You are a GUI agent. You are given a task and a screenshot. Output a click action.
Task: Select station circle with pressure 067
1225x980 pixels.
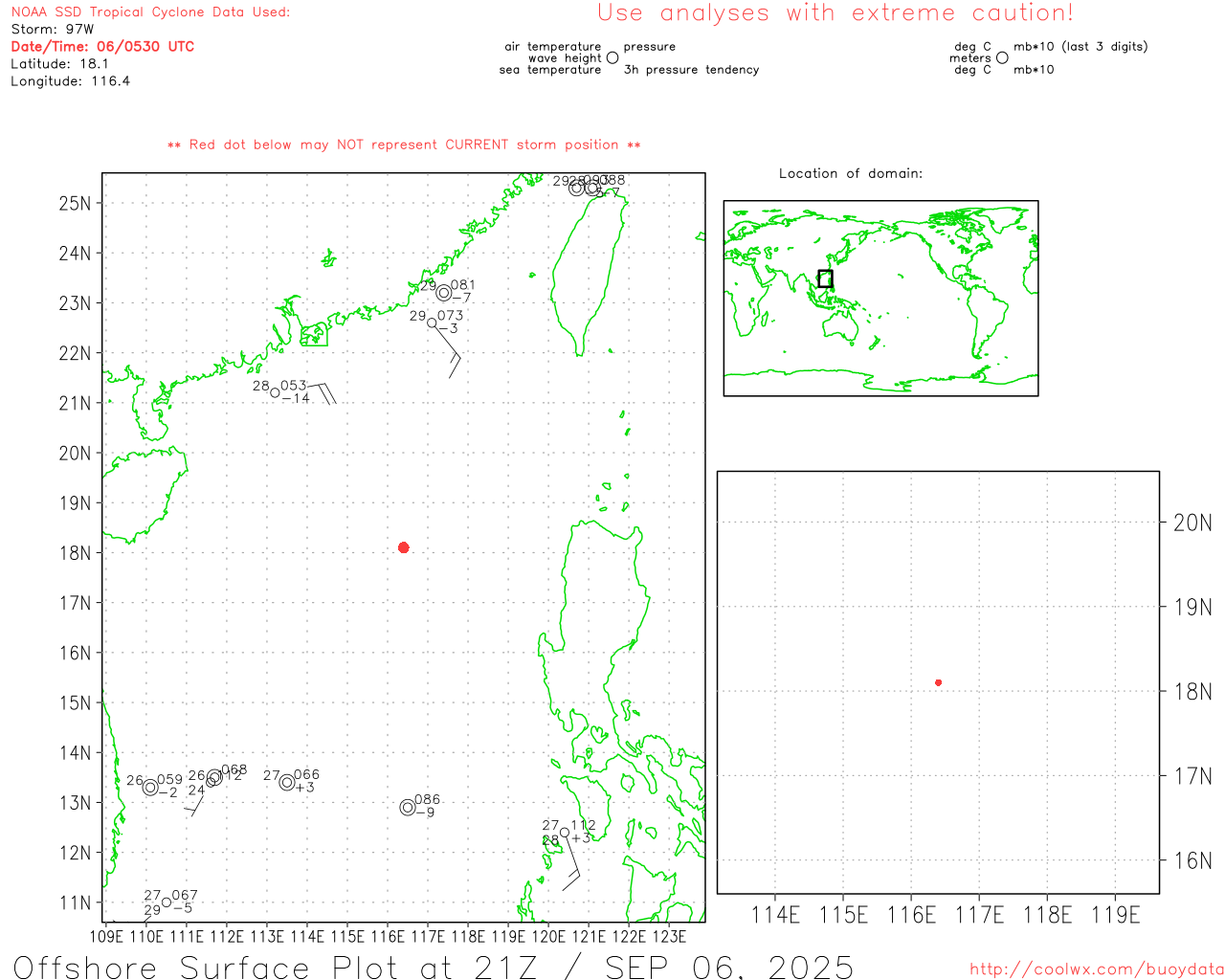tap(167, 902)
